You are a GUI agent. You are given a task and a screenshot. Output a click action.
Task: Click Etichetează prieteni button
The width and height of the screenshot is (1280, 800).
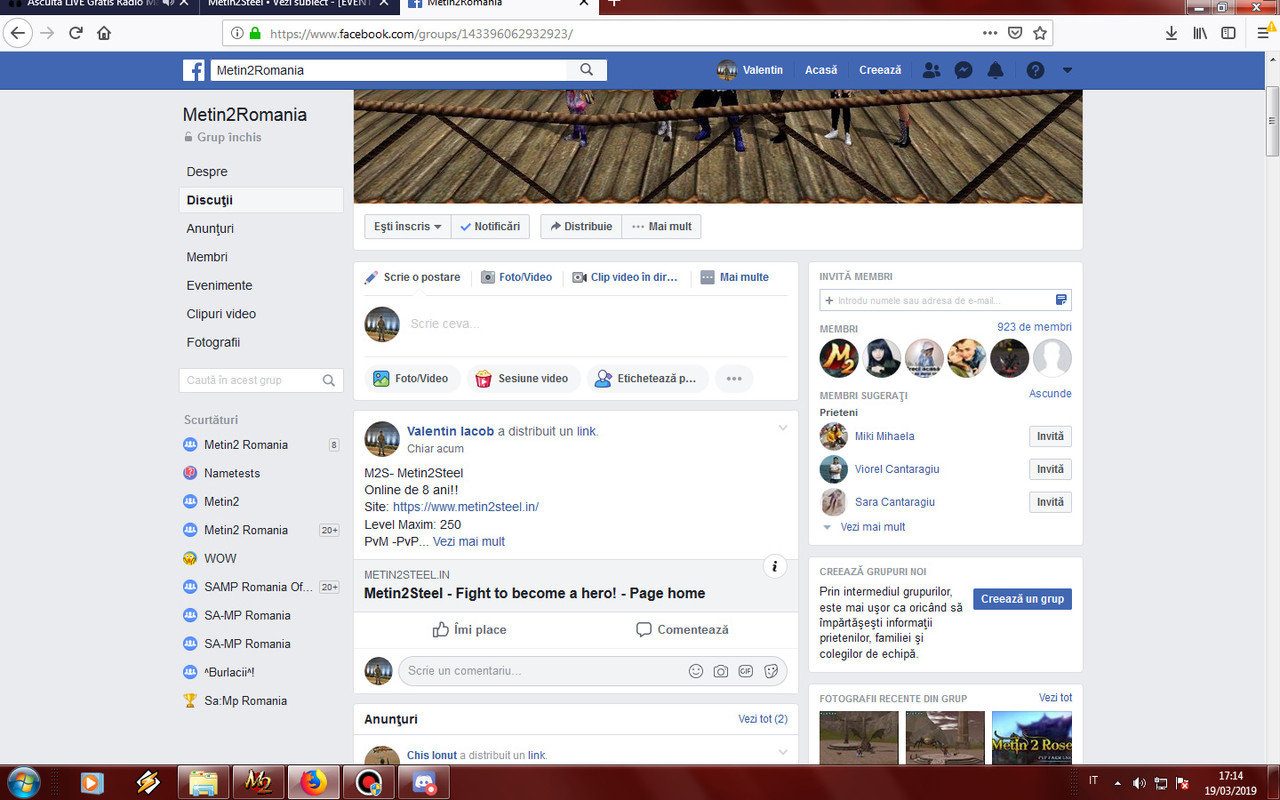point(647,379)
